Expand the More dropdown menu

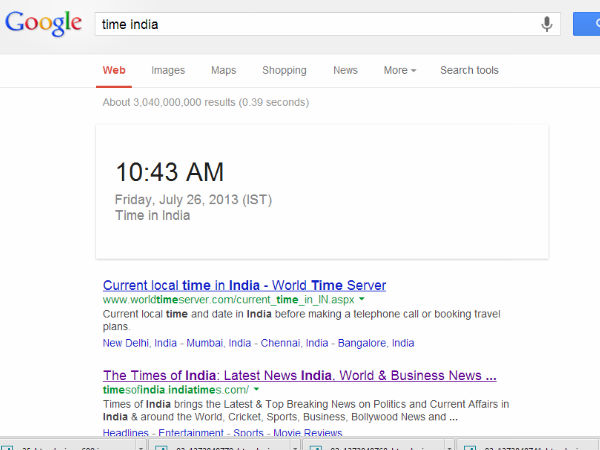pyautogui.click(x=399, y=70)
